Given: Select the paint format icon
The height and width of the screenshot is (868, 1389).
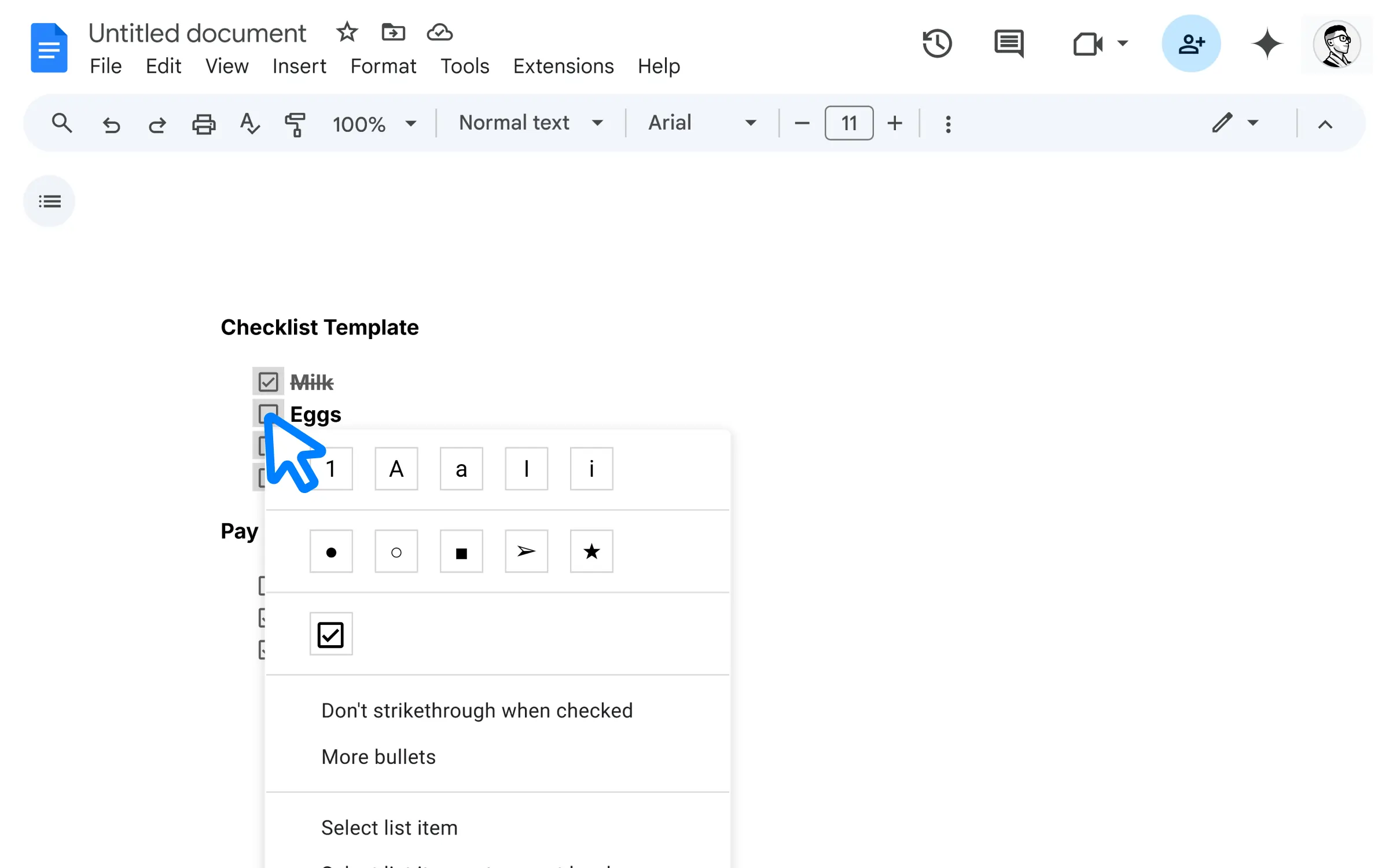Looking at the screenshot, I should click(295, 123).
